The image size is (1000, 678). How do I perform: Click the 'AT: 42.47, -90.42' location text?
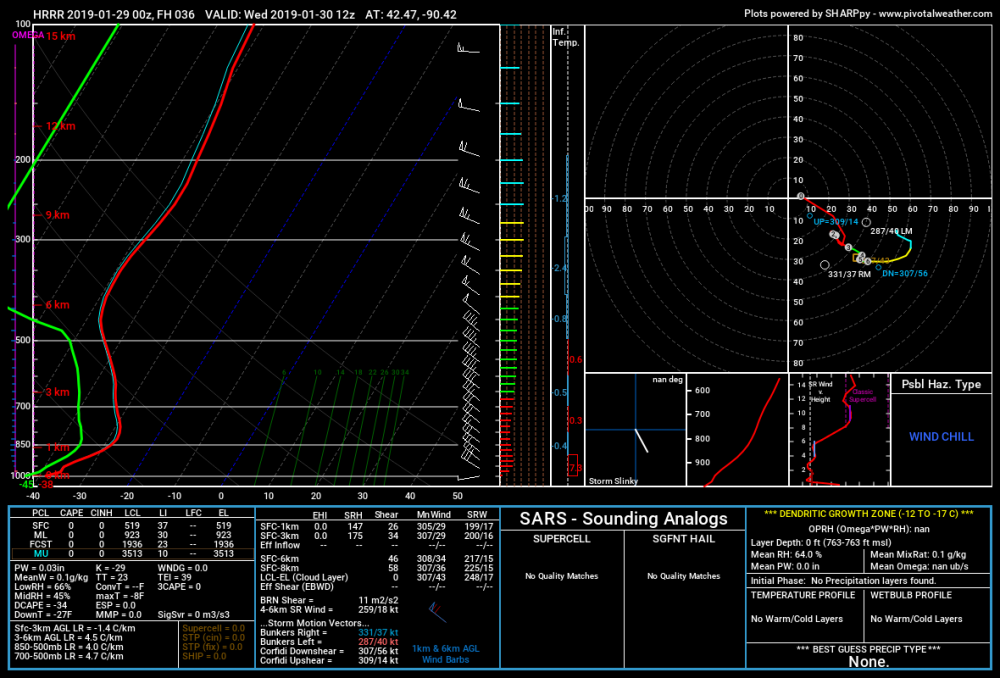[x=411, y=14]
